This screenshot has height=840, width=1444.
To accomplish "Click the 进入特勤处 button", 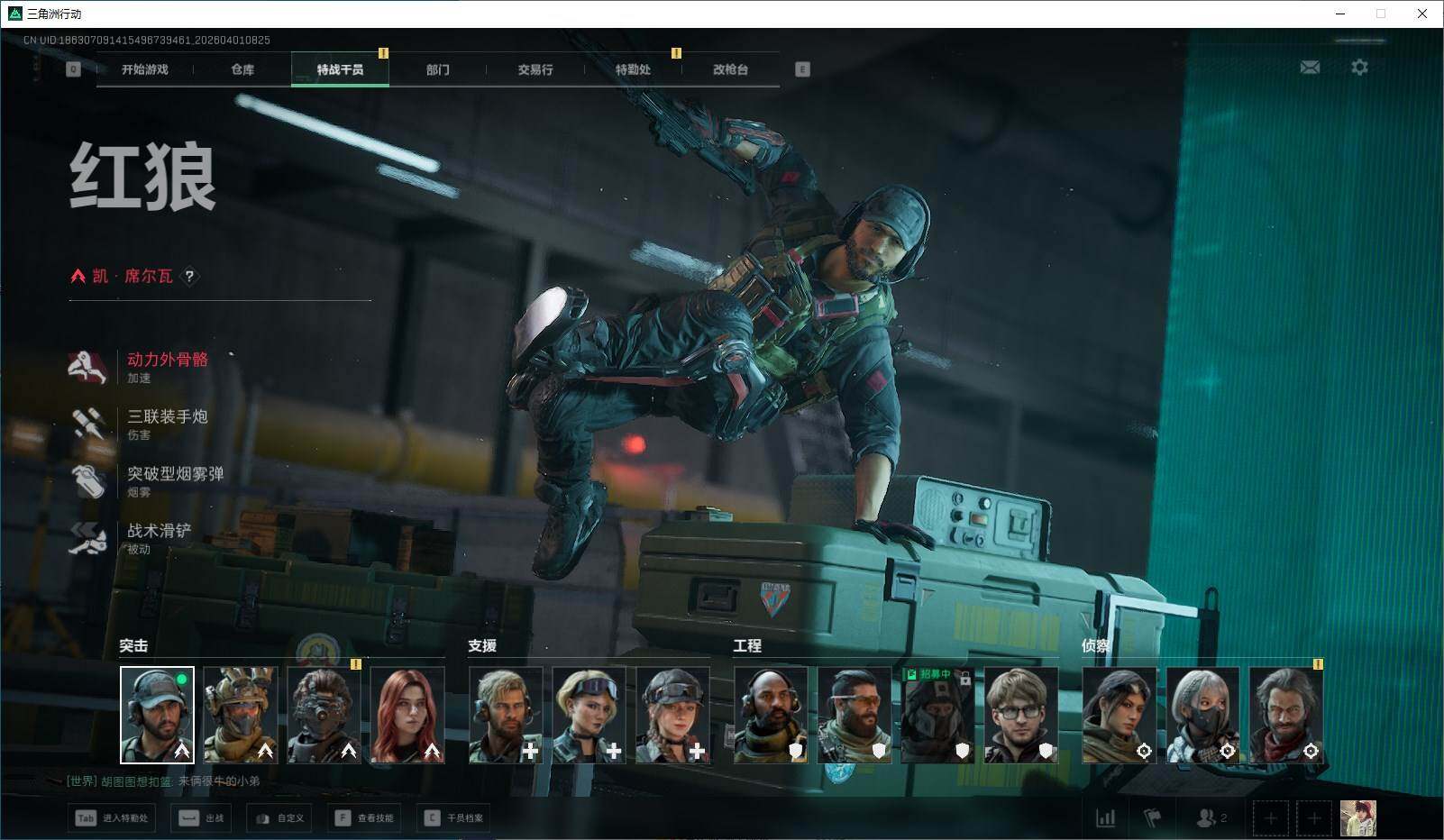I will (111, 818).
